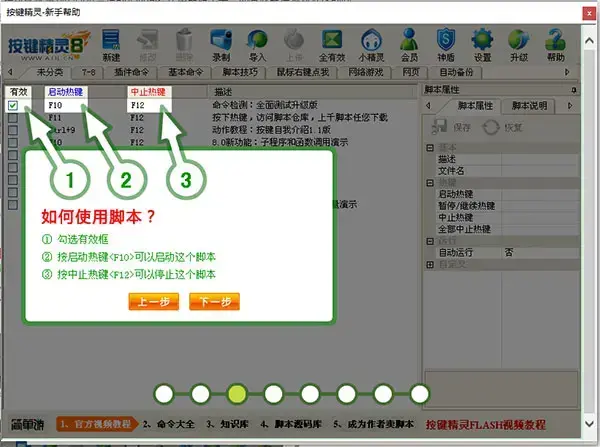Viewport: 600px width, 447px height.
Task: Click the 自动运行 value 否
Action: coord(509,253)
